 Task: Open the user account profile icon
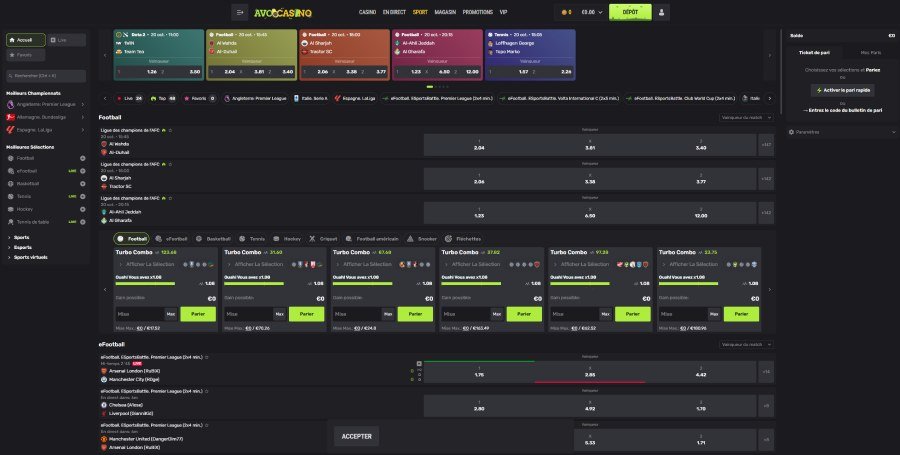662,12
